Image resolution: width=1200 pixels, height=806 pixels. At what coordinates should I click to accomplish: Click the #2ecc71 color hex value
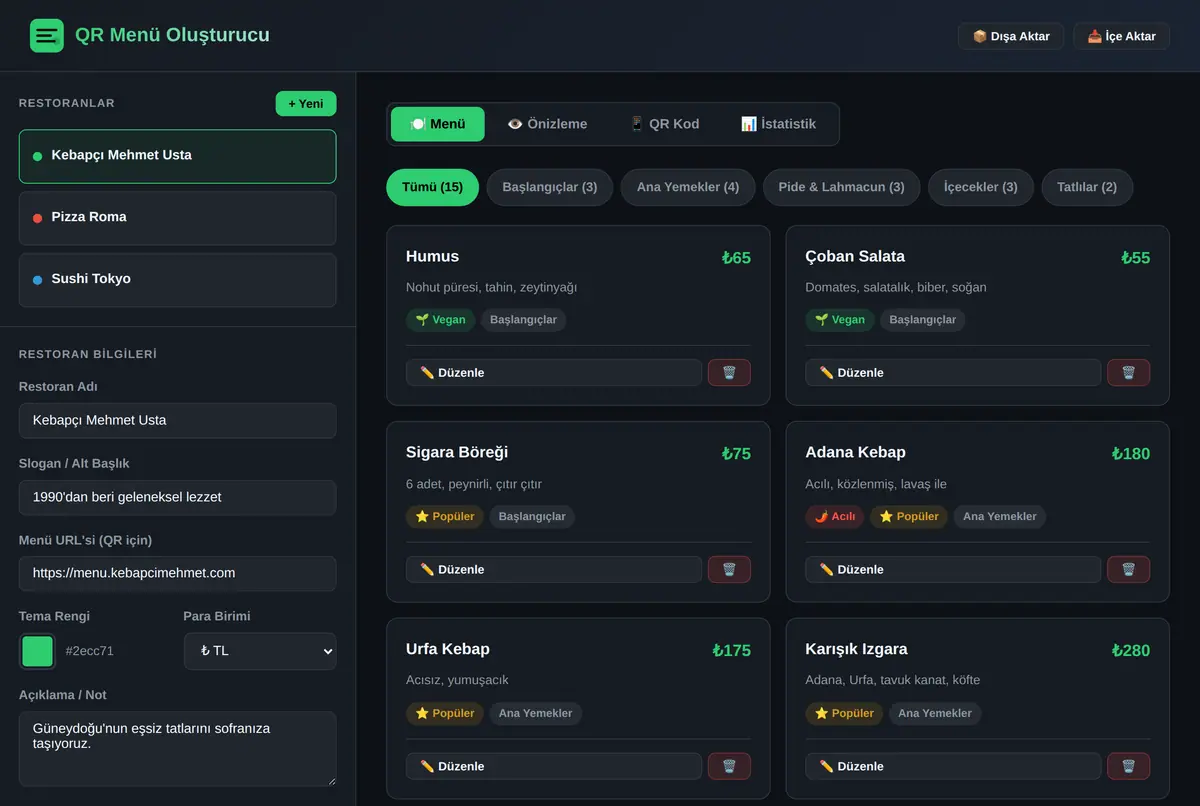click(90, 651)
